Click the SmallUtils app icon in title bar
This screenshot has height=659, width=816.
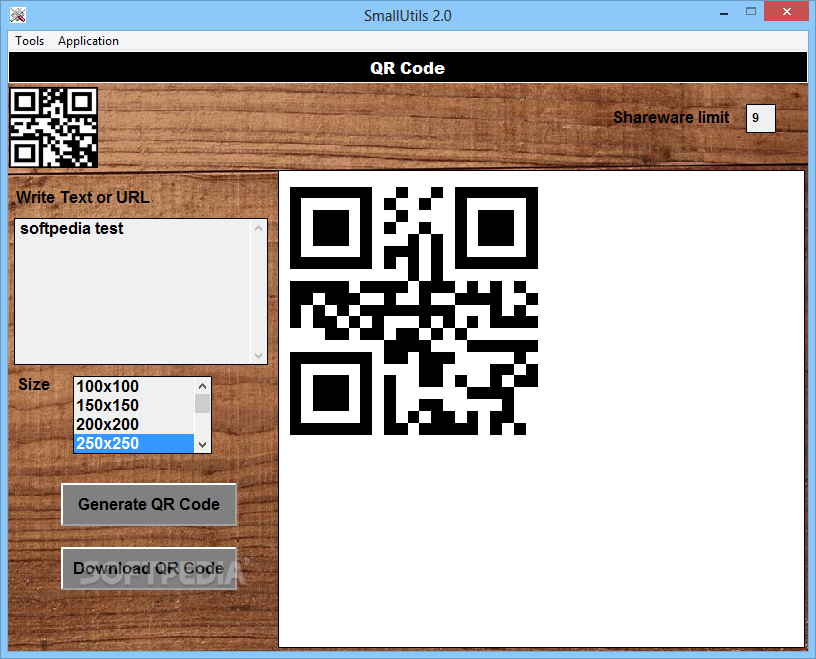[x=18, y=15]
